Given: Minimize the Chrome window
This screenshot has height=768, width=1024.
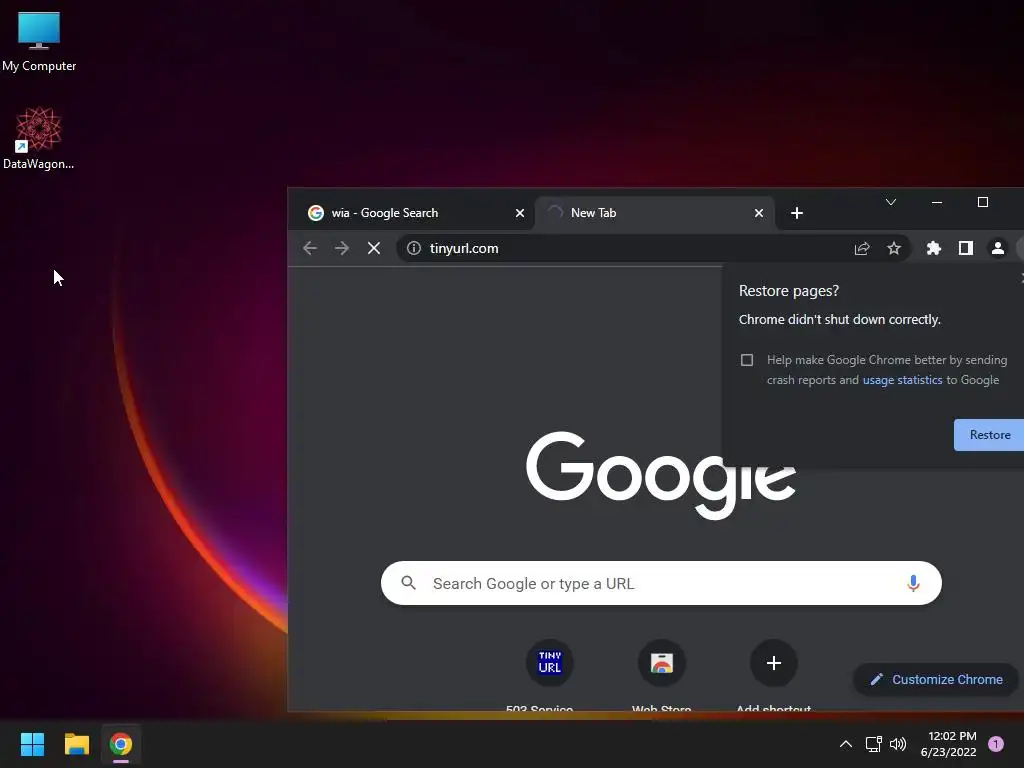Looking at the screenshot, I should [x=936, y=202].
